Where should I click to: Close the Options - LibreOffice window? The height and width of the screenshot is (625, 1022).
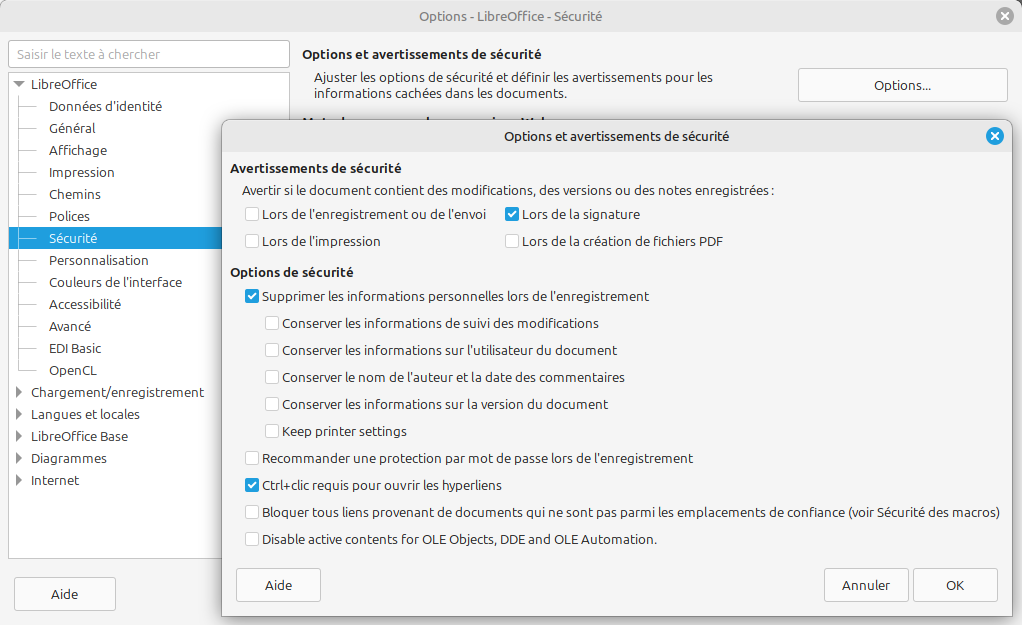click(x=1004, y=16)
